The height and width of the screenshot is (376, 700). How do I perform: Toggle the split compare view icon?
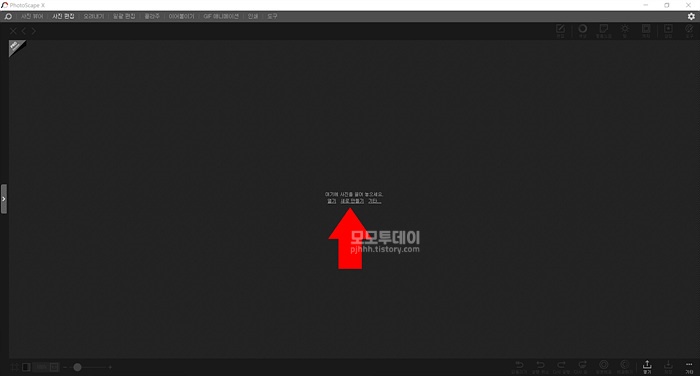pyautogui.click(x=26, y=367)
